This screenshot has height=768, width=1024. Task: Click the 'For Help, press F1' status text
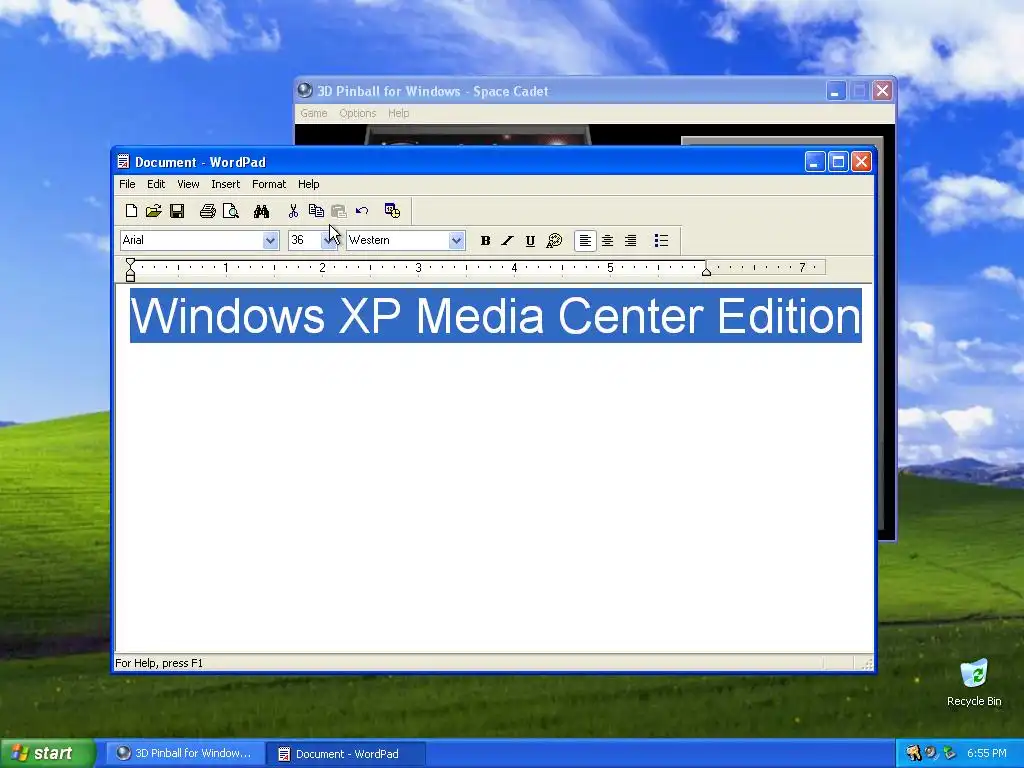159,664
